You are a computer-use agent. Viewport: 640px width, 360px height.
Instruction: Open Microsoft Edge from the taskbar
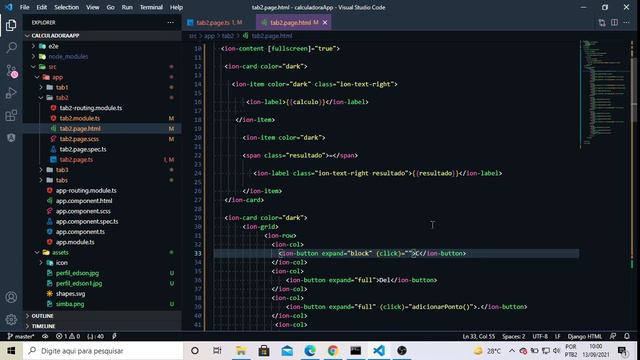310,351
